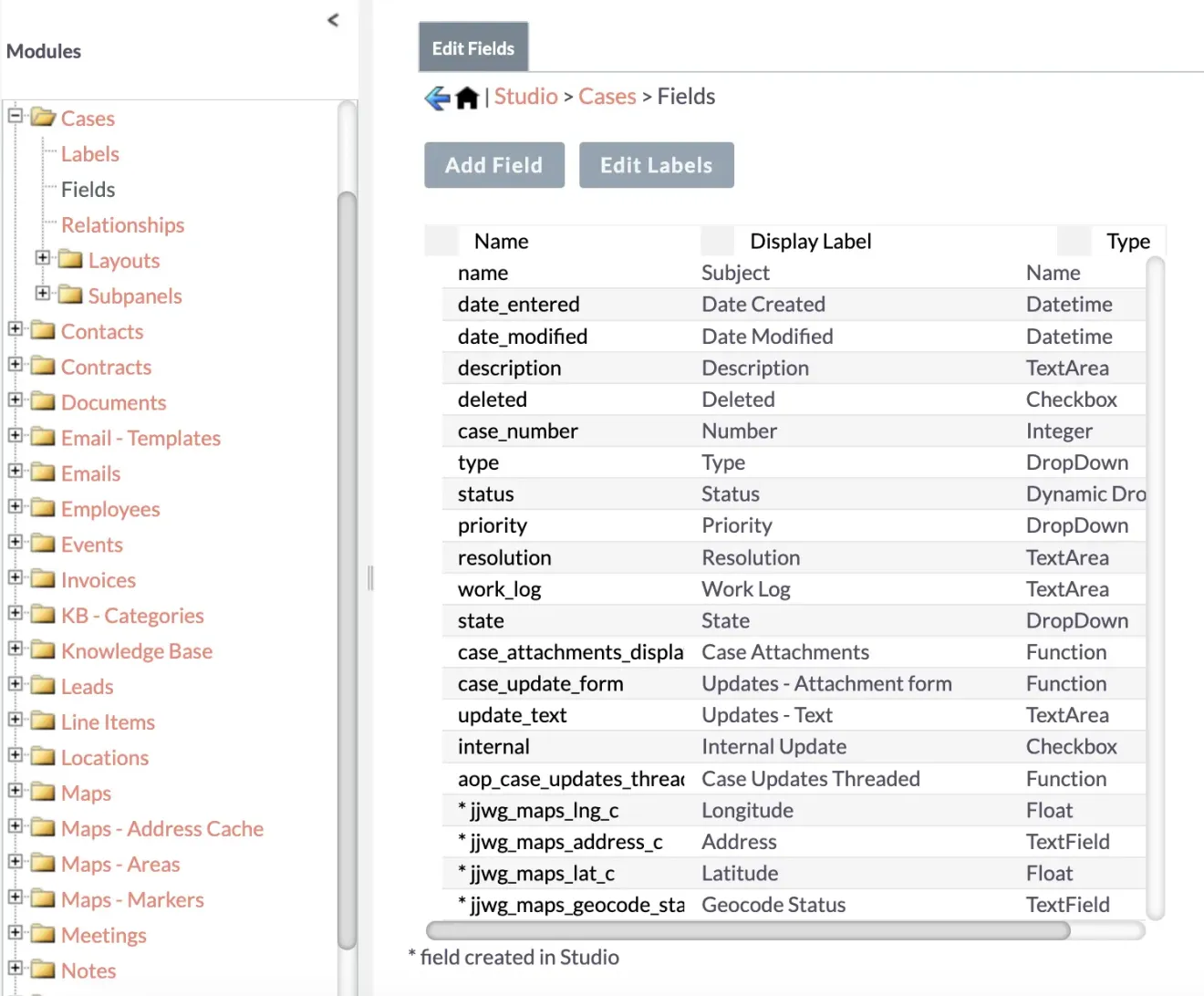Collapse the Modules sidebar with the chevron

click(x=332, y=20)
